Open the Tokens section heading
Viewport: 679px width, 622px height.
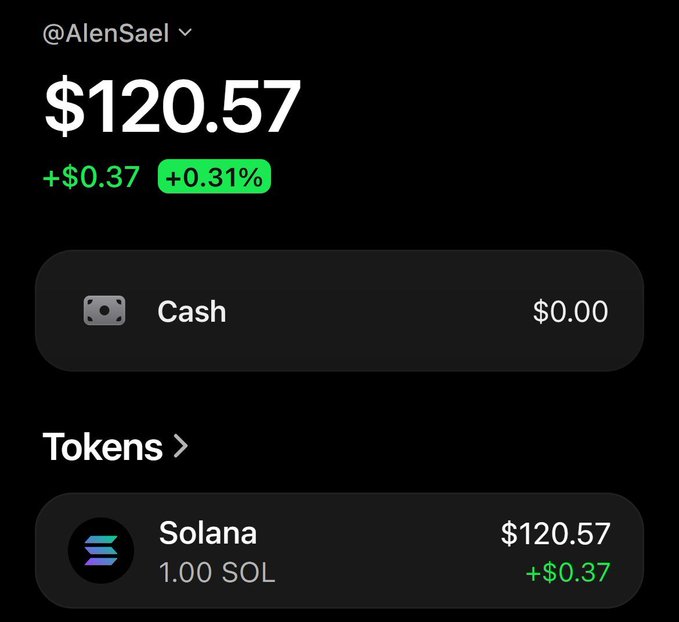coord(103,447)
